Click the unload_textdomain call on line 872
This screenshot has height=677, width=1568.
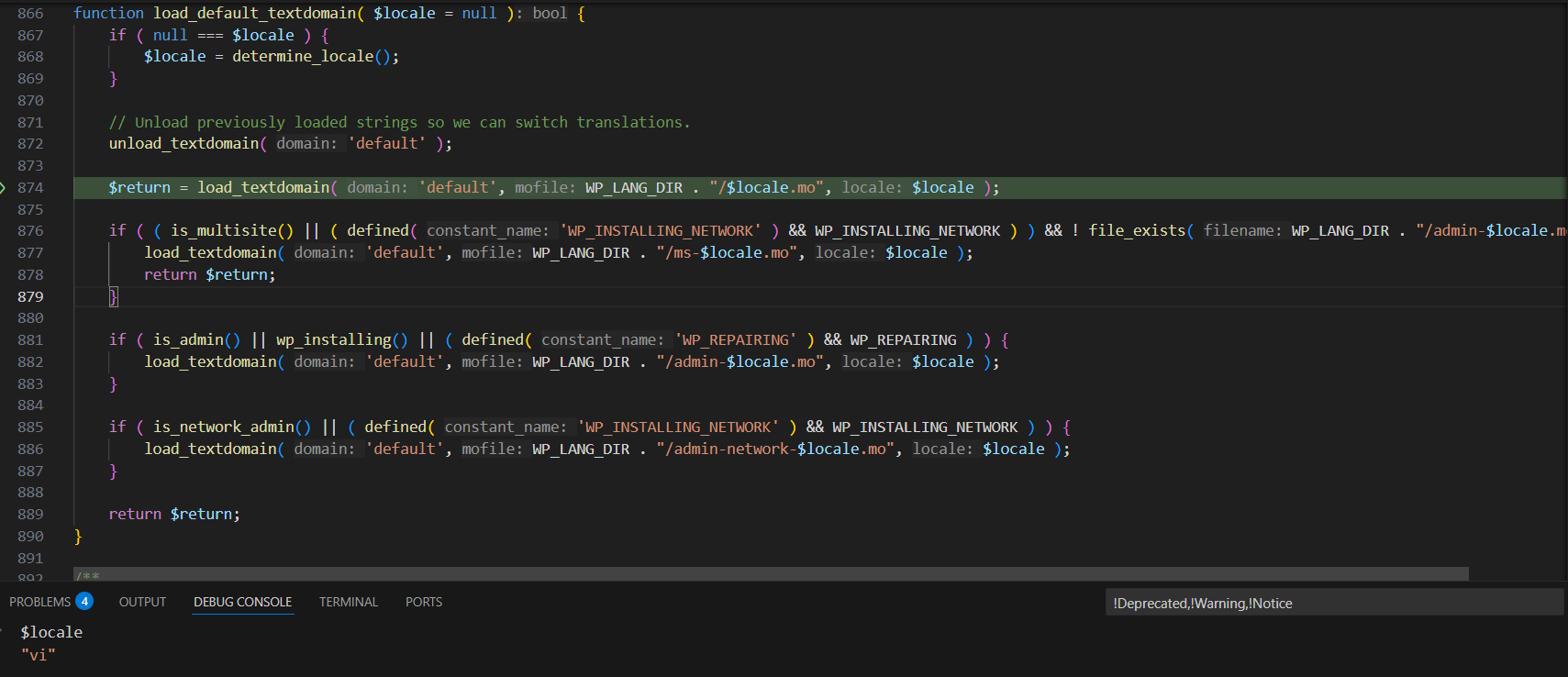tap(183, 143)
